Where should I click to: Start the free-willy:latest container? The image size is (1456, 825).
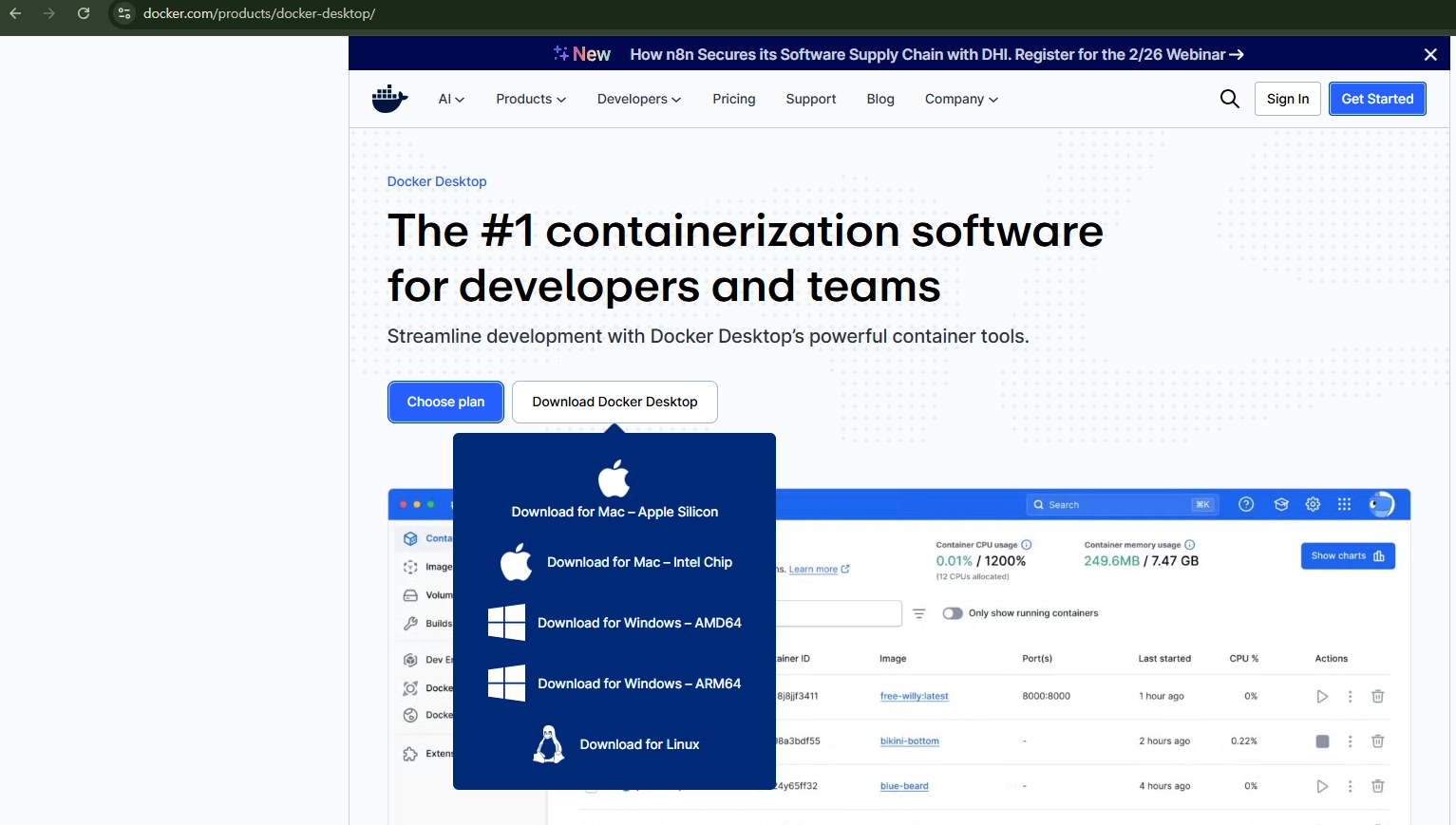pos(1322,697)
